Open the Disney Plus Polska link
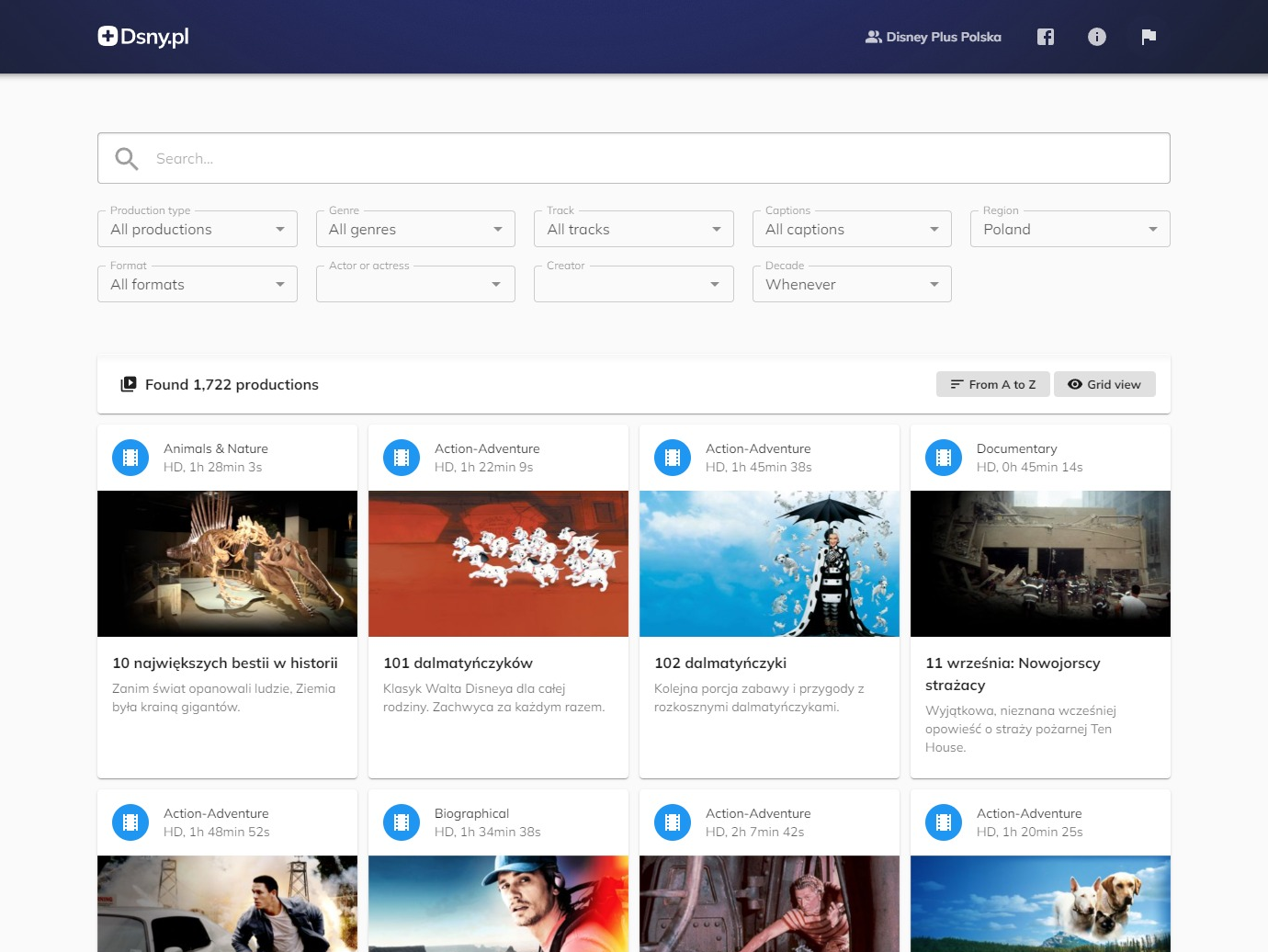 [x=934, y=37]
